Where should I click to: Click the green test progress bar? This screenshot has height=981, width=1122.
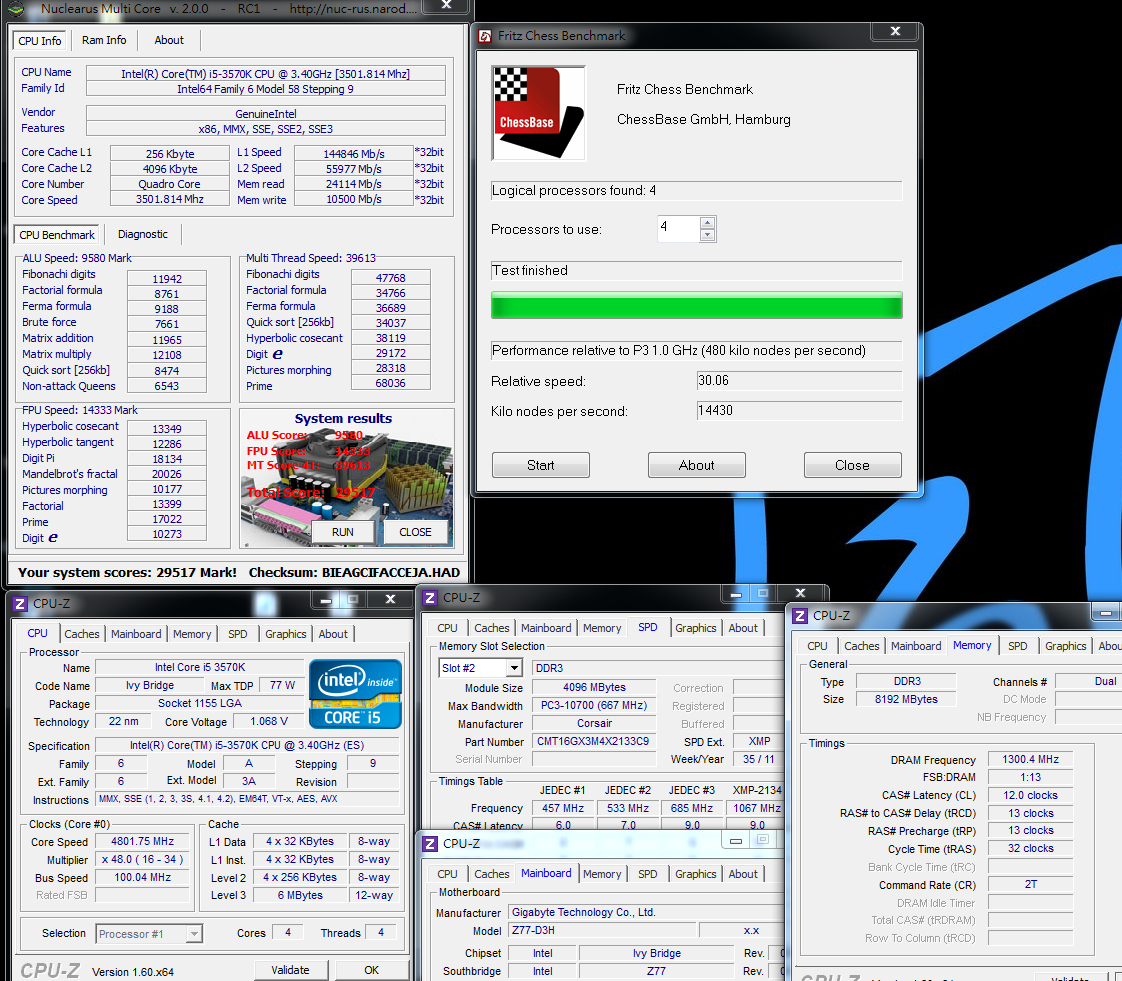pos(697,306)
